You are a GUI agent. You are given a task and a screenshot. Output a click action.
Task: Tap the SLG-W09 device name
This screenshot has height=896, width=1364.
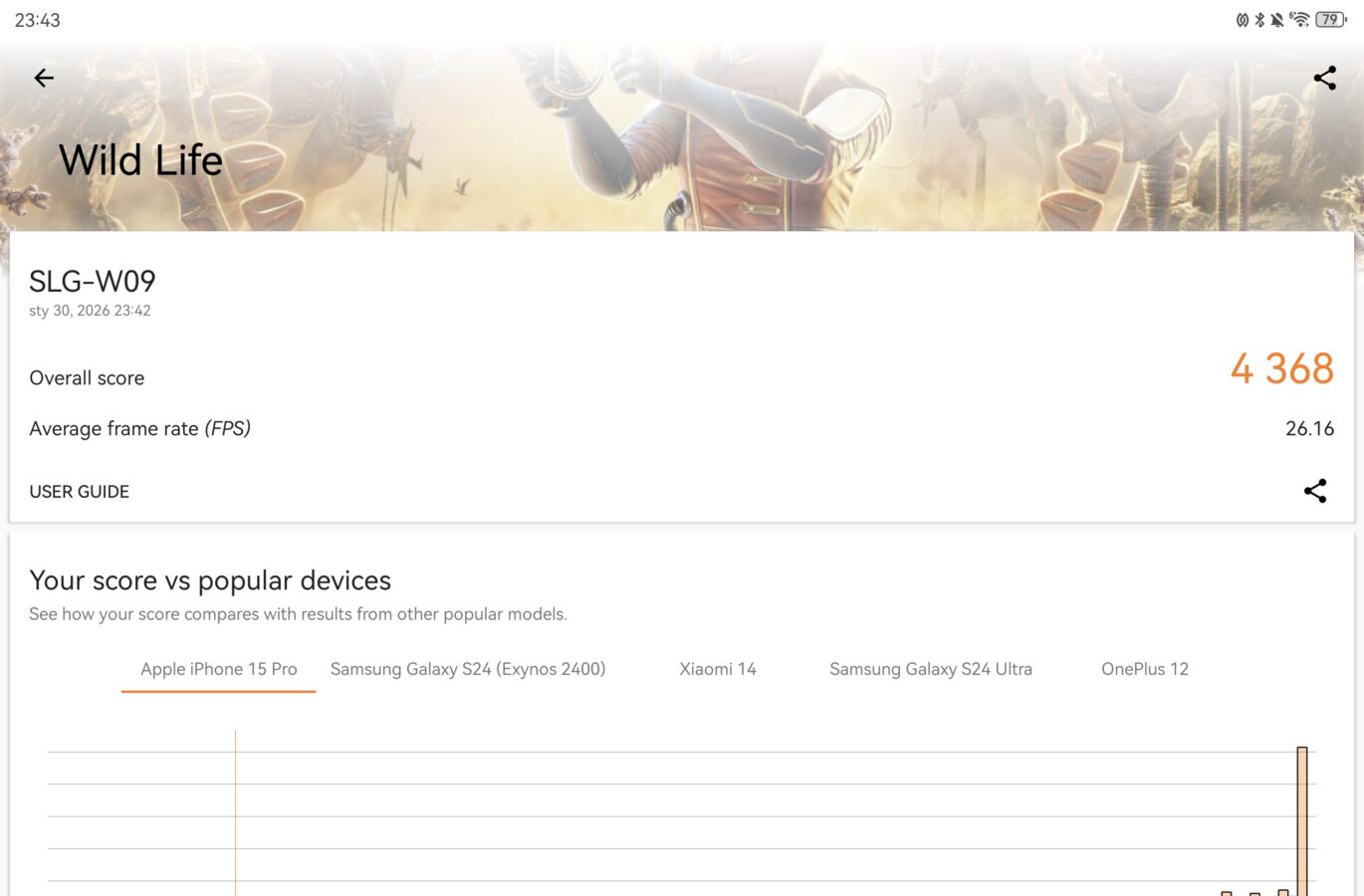[x=93, y=282]
